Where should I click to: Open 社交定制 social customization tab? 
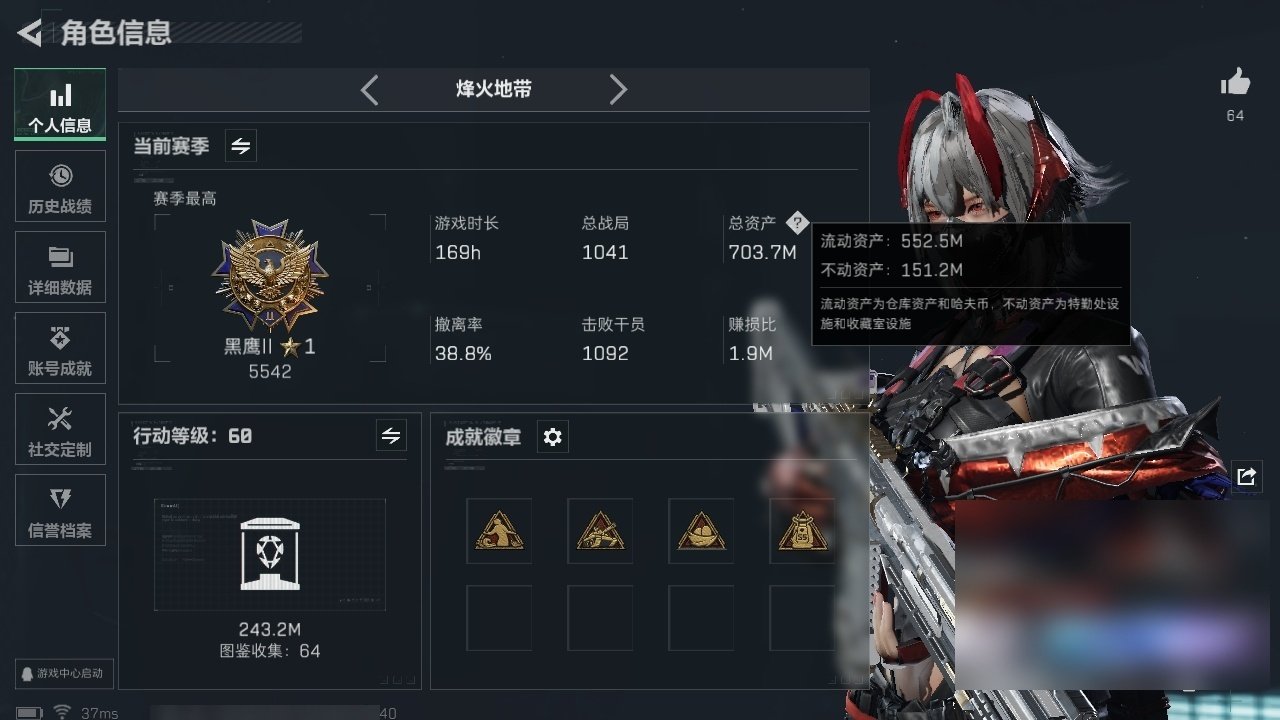tap(60, 429)
